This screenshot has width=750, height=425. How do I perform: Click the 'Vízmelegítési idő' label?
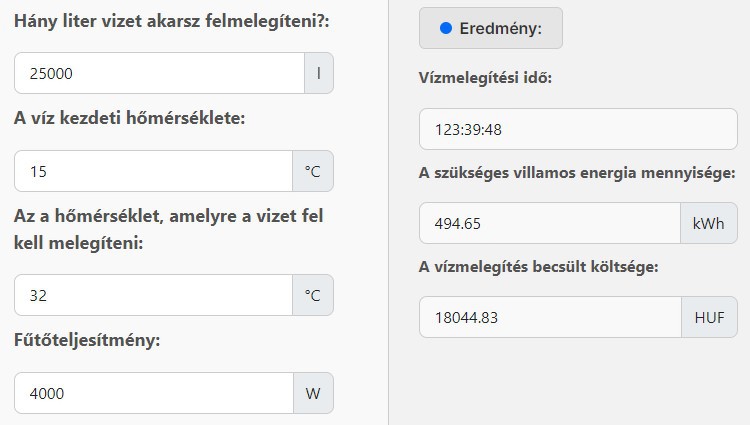tap(485, 78)
